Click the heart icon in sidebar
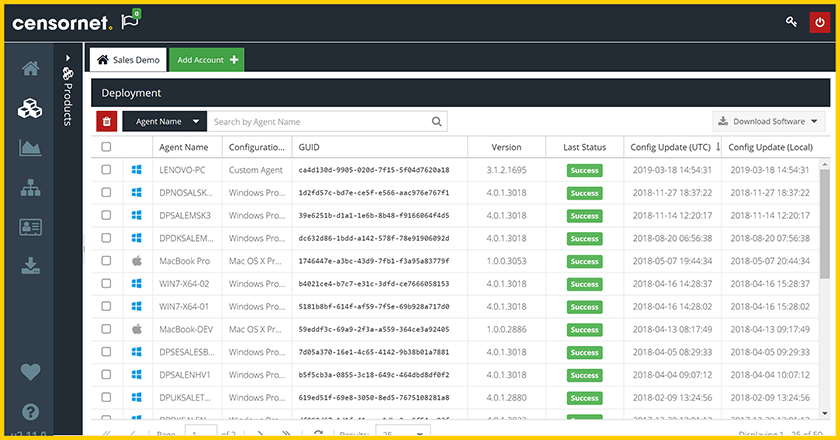Screen dimensions: 840x440 (x=30, y=371)
